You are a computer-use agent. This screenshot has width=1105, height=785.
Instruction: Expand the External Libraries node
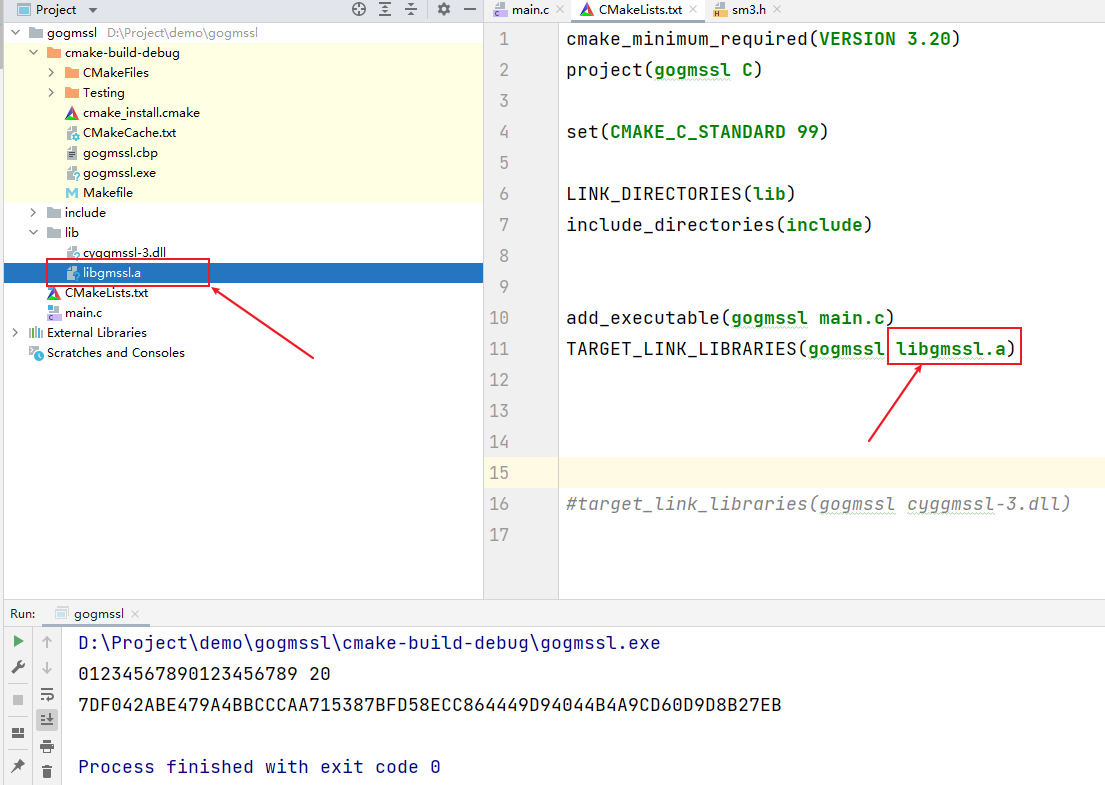pos(14,332)
